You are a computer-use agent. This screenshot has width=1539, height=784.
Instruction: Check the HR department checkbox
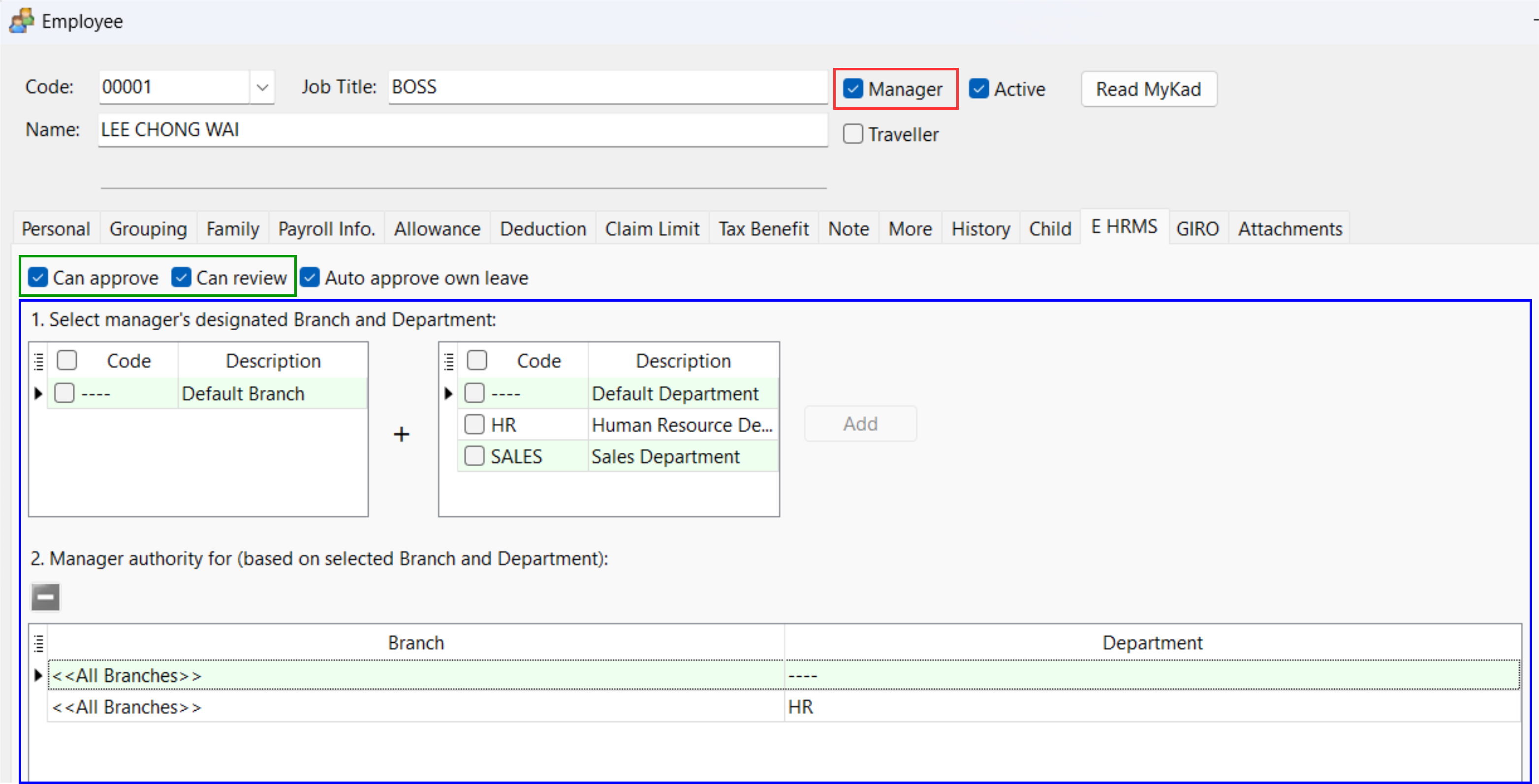(x=474, y=424)
